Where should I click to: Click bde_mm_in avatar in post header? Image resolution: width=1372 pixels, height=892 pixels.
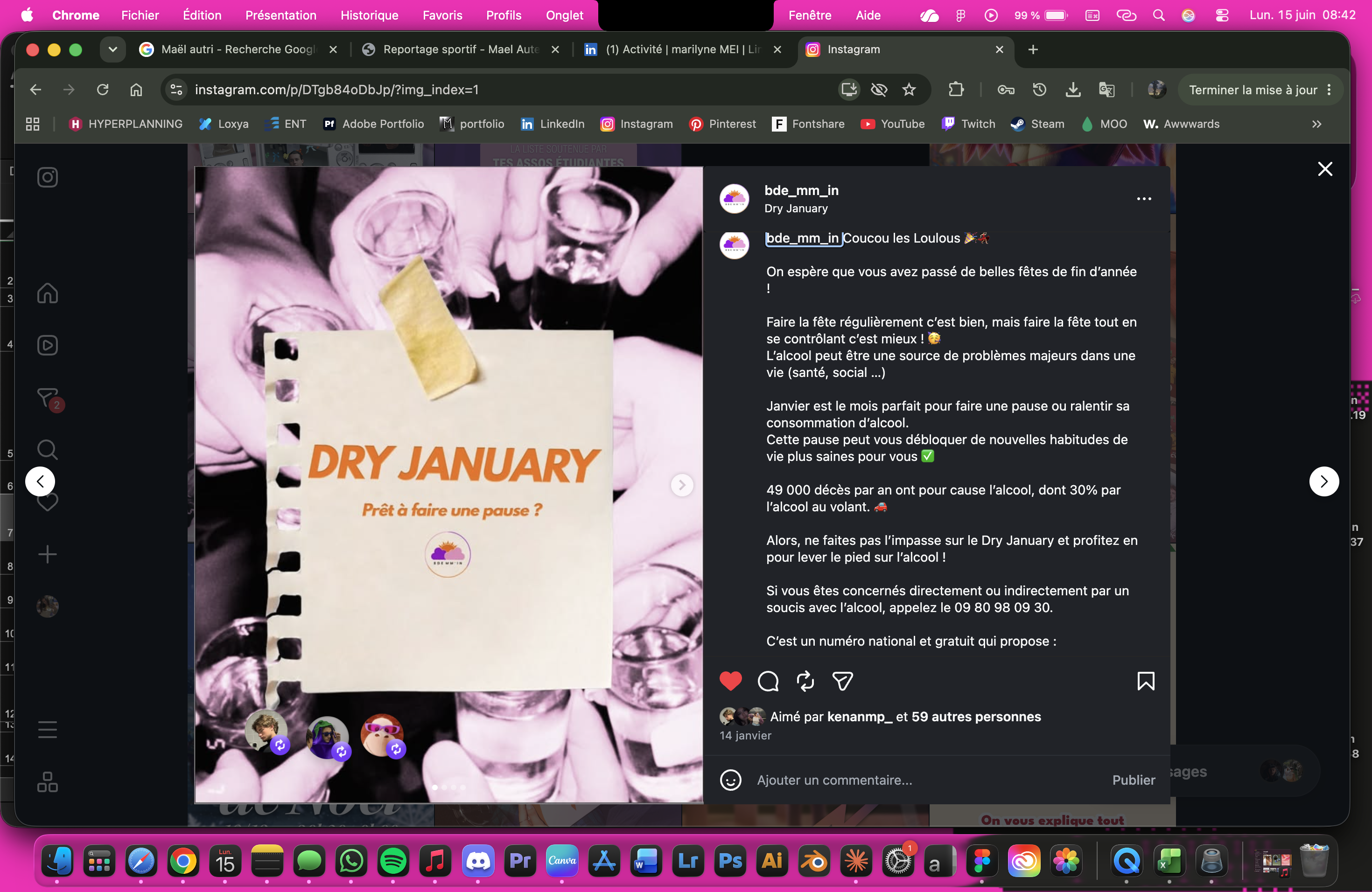point(734,199)
